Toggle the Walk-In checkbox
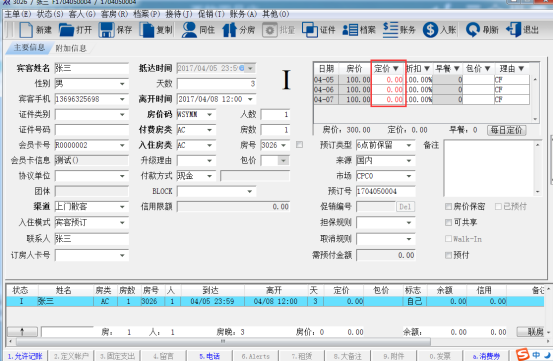The image size is (553, 362). pos(448,239)
